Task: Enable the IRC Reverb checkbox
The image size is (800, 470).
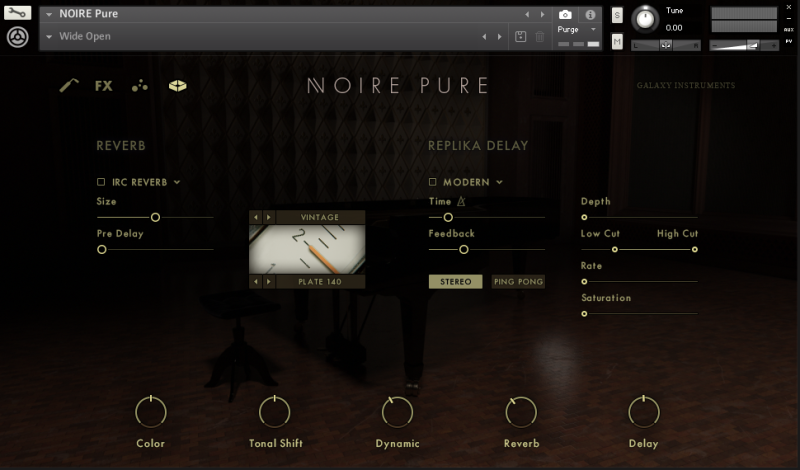Action: pos(101,182)
